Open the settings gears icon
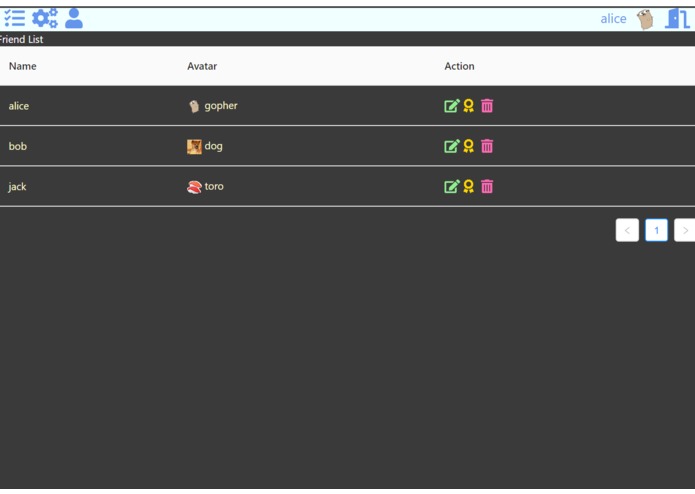The image size is (695, 494). [45, 18]
